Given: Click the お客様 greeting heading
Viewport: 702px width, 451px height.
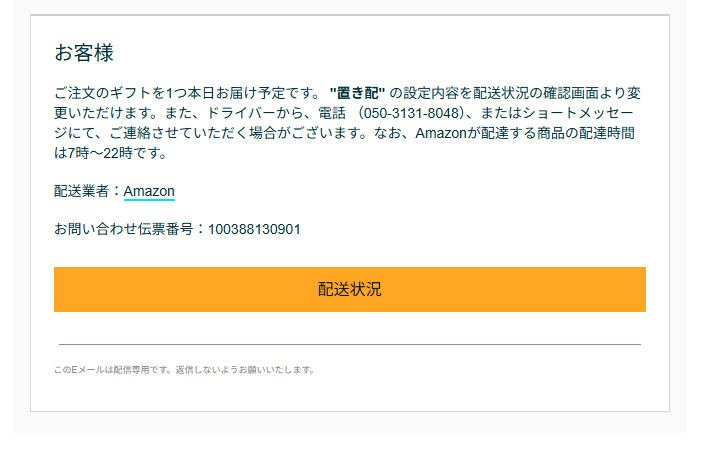Looking at the screenshot, I should (x=84, y=53).
